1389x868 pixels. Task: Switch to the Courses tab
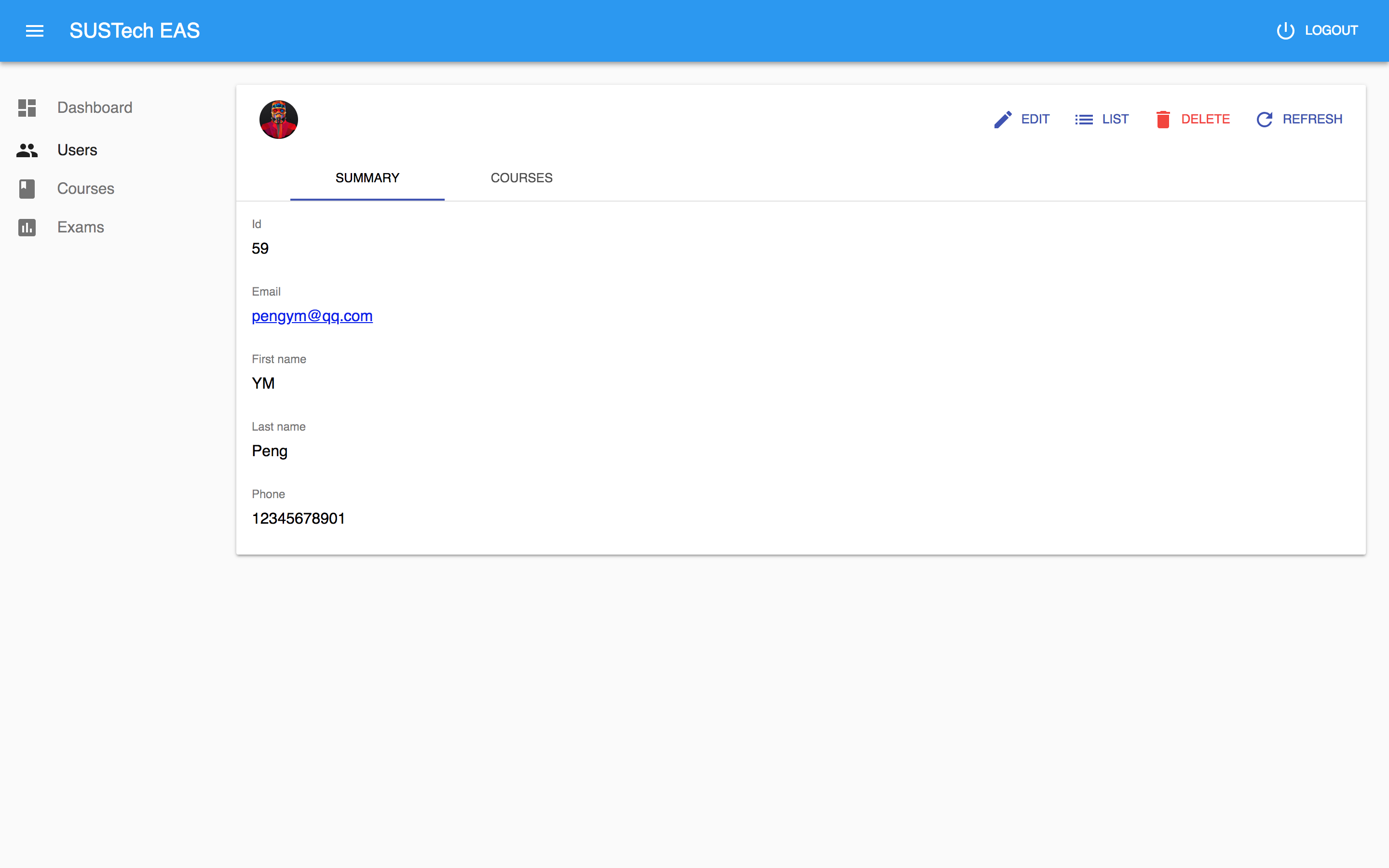521,178
